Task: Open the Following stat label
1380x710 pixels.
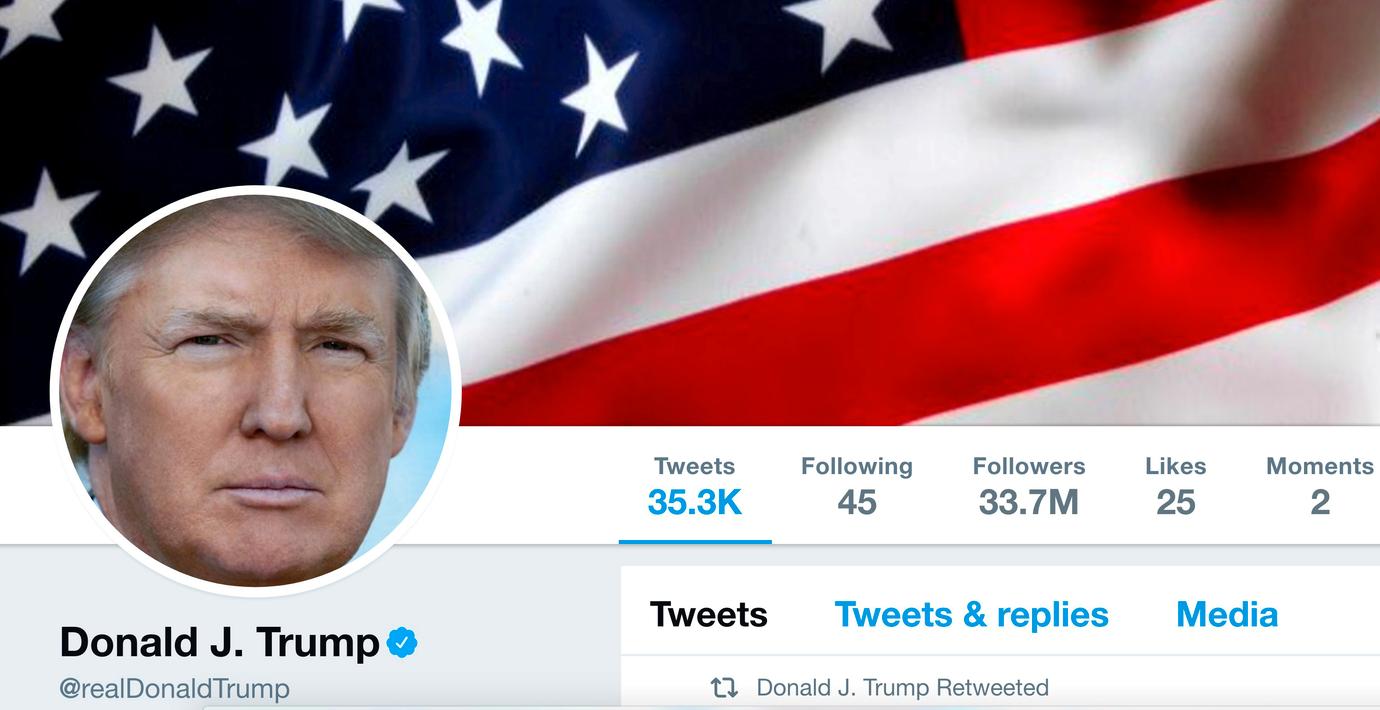Action: [857, 466]
